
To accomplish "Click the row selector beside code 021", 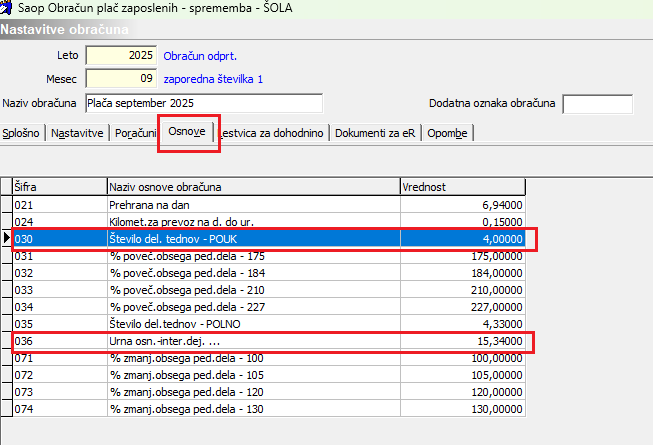I will pyautogui.click(x=6, y=205).
